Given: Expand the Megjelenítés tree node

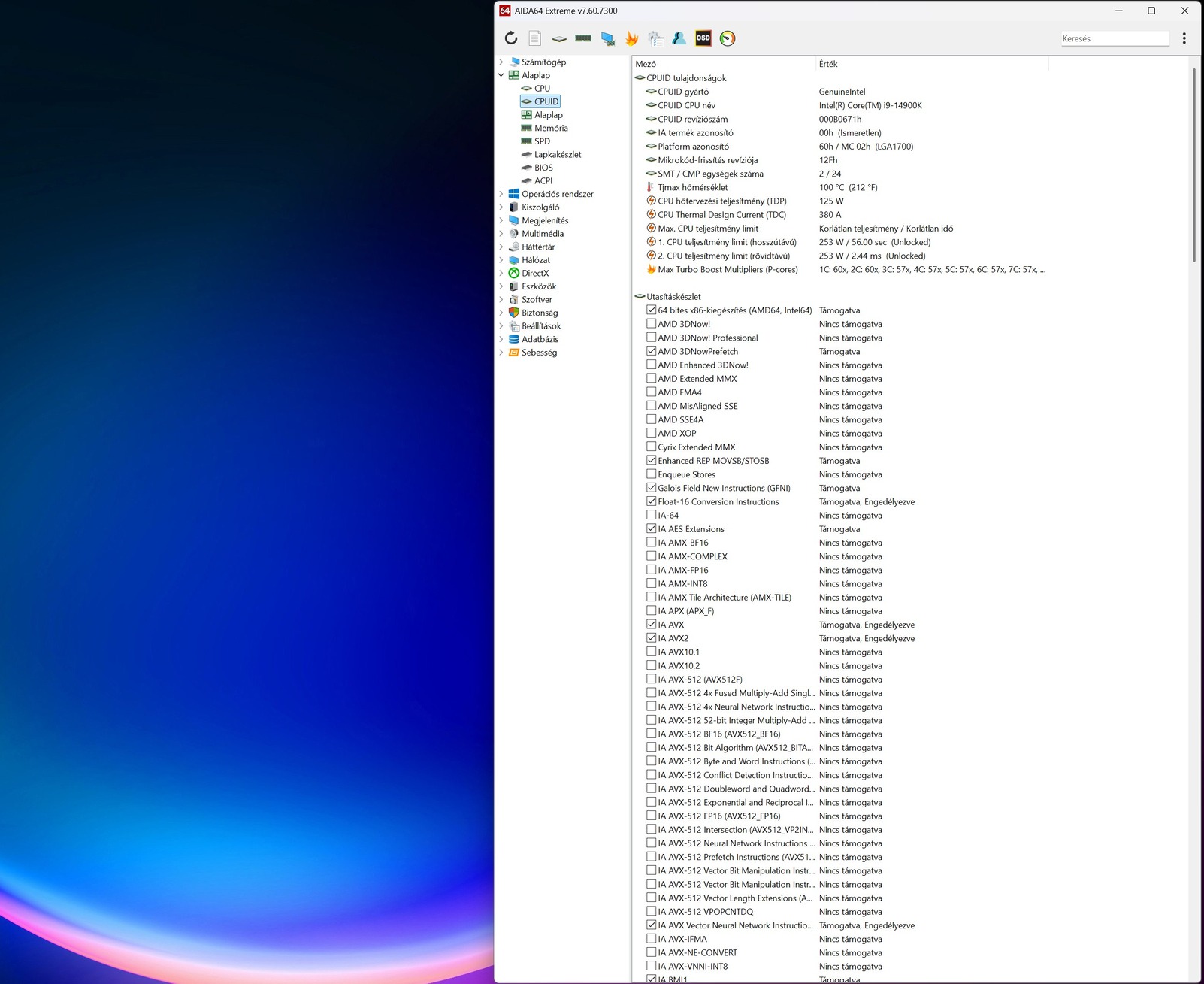Looking at the screenshot, I should (x=501, y=220).
